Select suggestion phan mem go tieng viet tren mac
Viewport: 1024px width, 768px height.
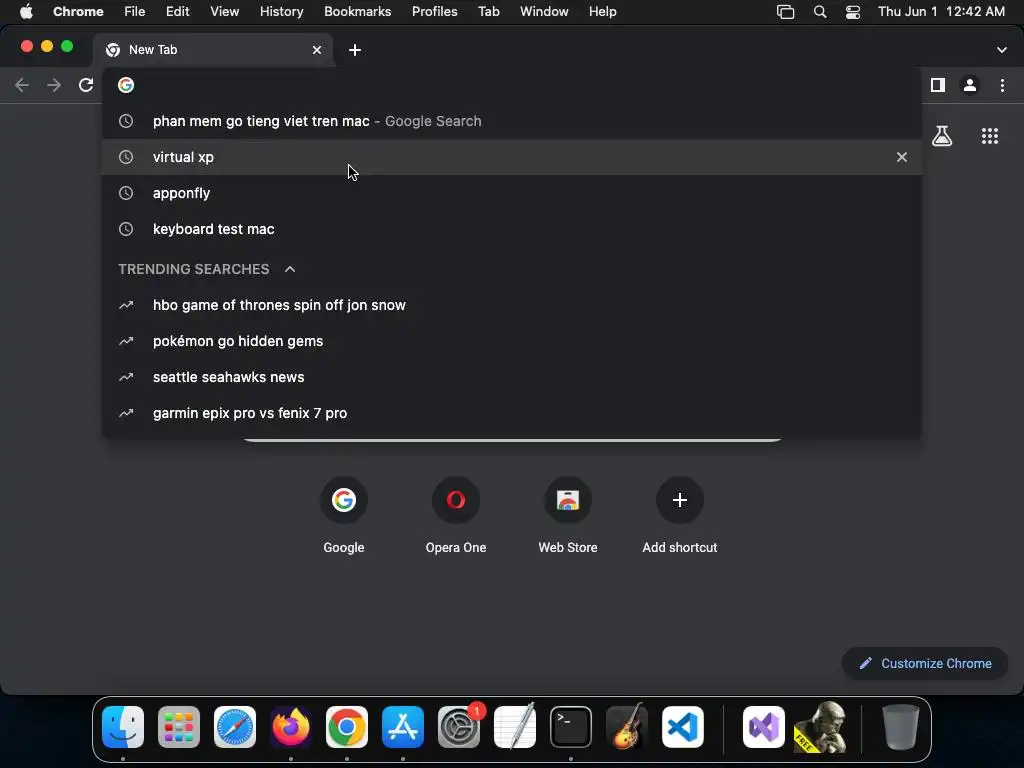[x=512, y=121]
